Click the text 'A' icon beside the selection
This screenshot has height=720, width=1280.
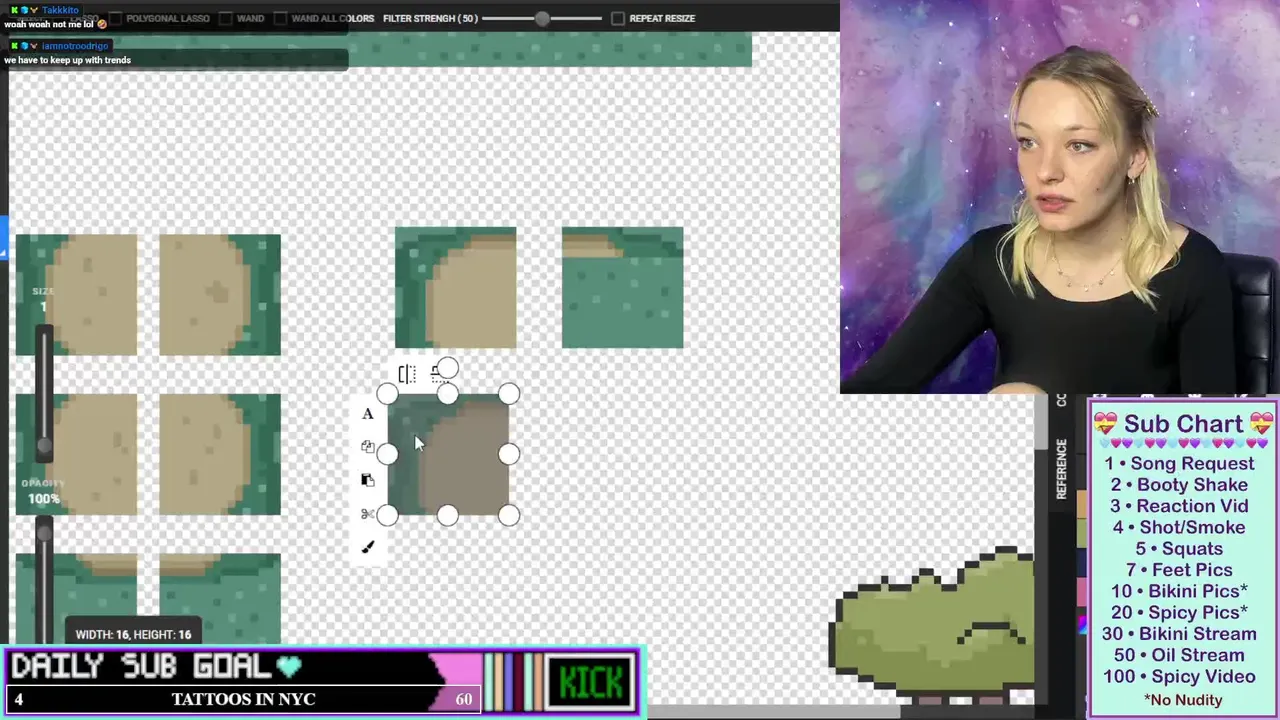tap(368, 414)
